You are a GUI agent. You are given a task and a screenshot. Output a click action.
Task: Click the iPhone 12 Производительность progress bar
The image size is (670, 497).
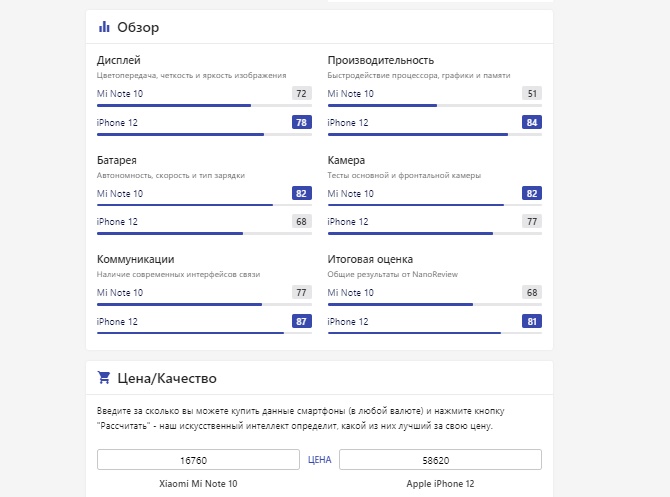[x=435, y=135]
